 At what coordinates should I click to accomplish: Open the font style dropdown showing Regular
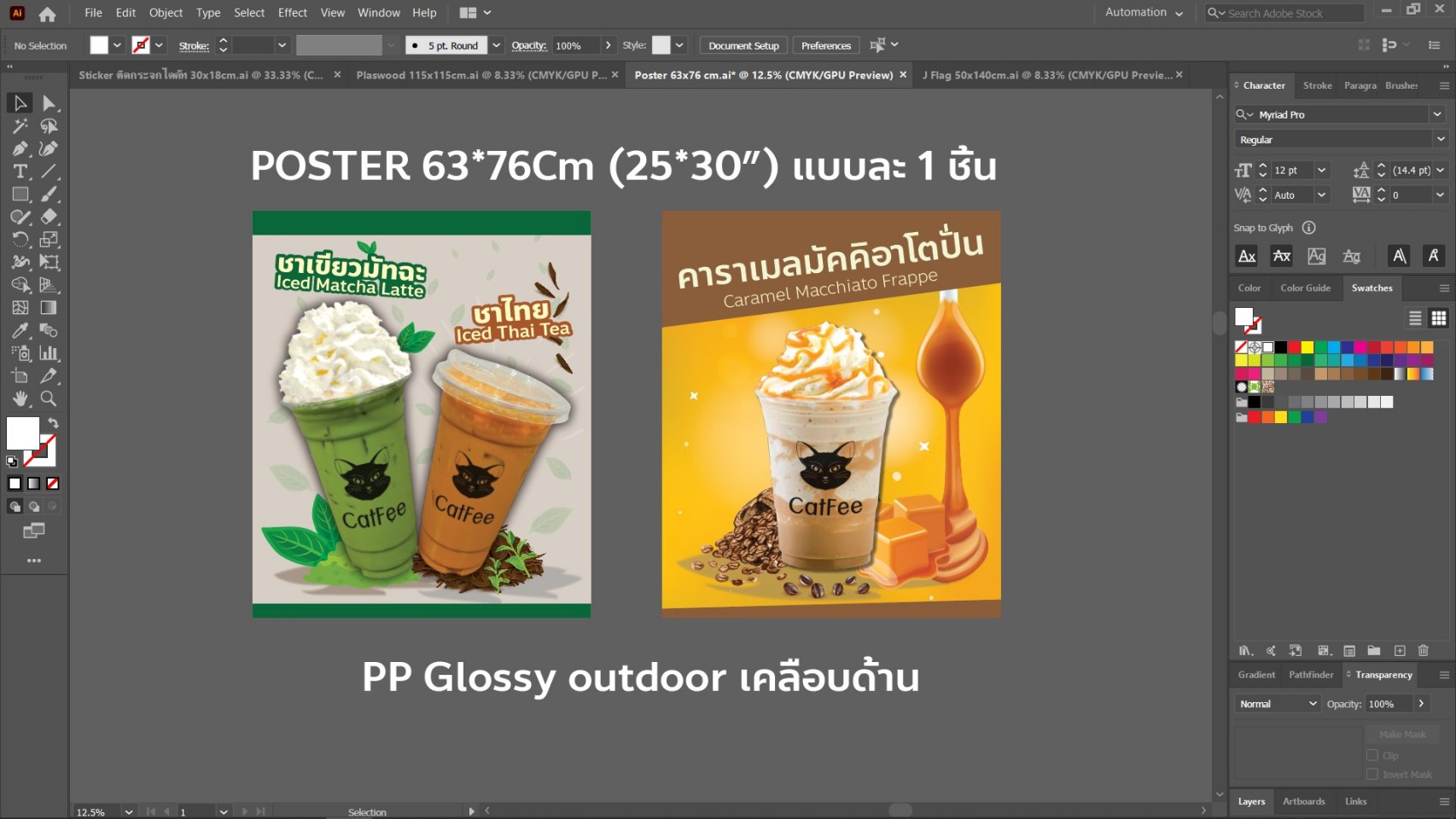coord(1439,139)
